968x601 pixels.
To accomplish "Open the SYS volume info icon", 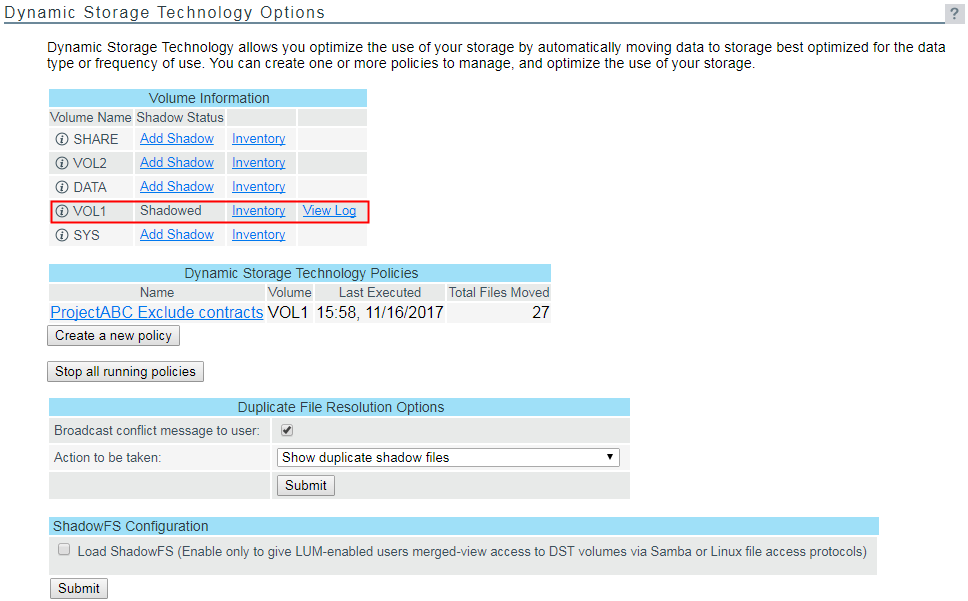I will pos(62,235).
